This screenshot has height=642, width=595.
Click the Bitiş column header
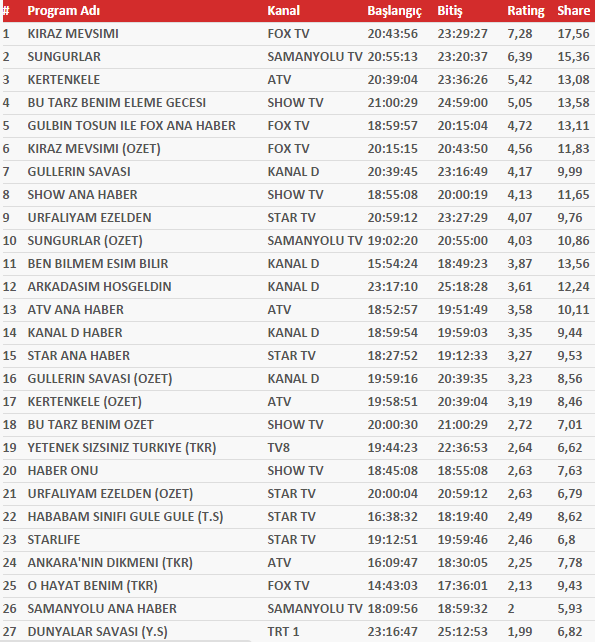pos(450,11)
